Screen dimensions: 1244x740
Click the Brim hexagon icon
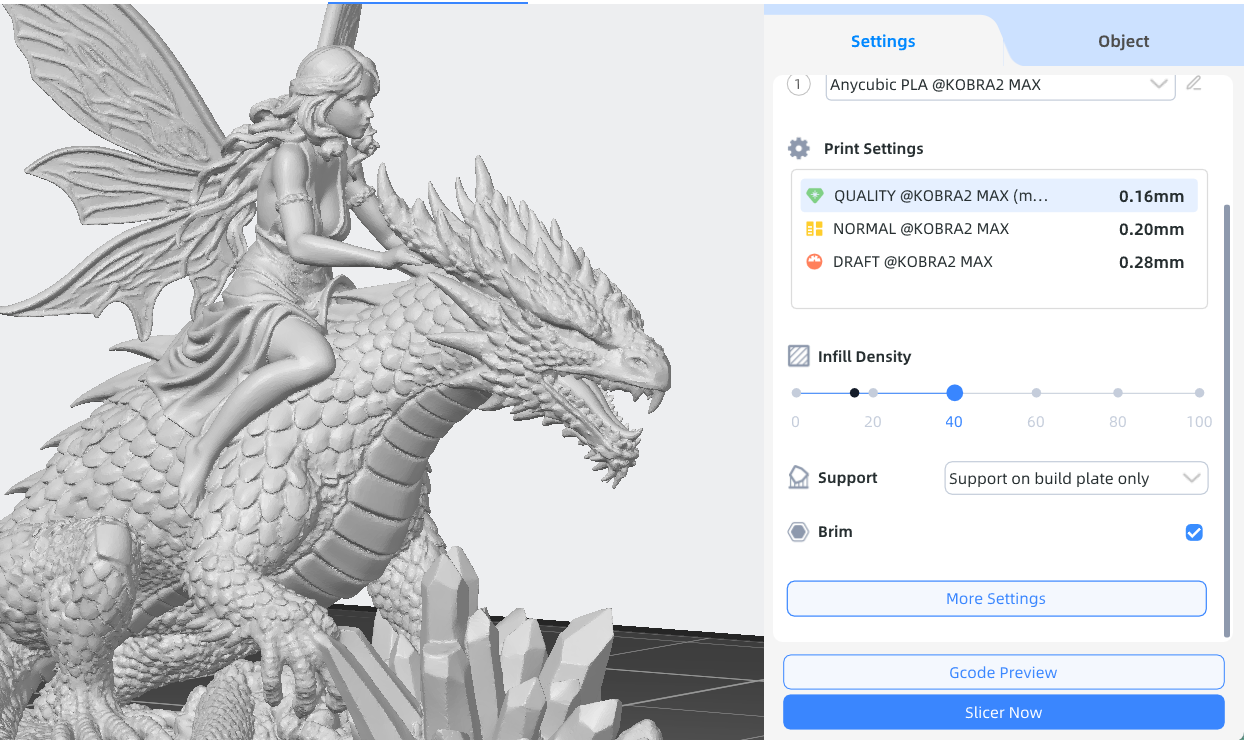pos(798,532)
